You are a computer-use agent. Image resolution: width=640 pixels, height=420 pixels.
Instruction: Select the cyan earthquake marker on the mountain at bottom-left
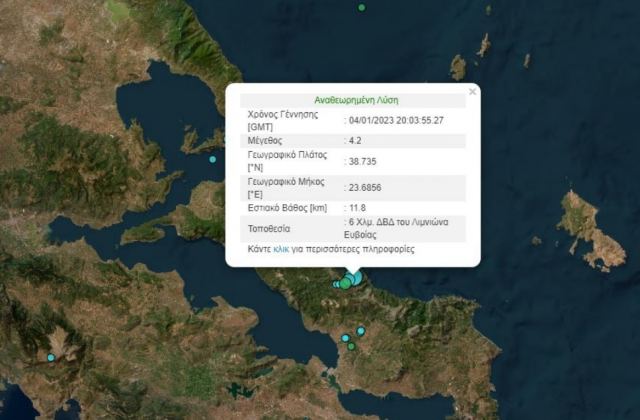click(51, 358)
